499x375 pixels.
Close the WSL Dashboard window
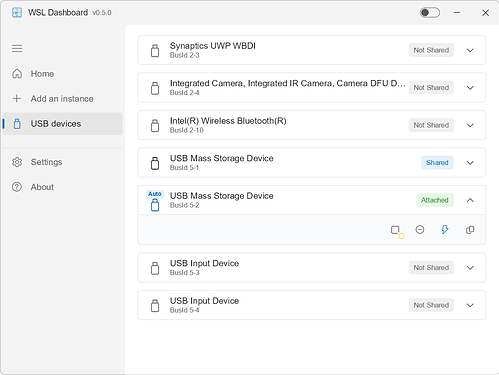pos(485,13)
